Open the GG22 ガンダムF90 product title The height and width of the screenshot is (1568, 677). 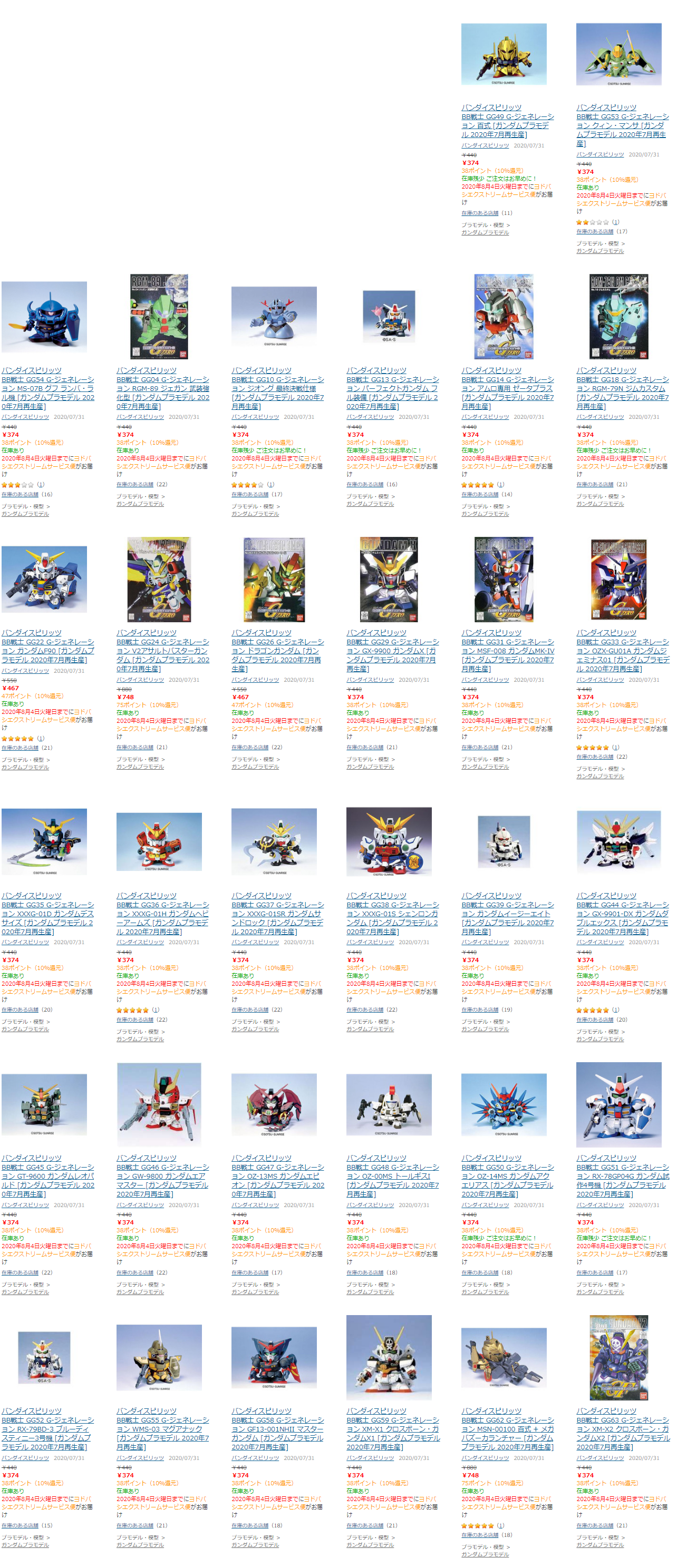pos(47,651)
